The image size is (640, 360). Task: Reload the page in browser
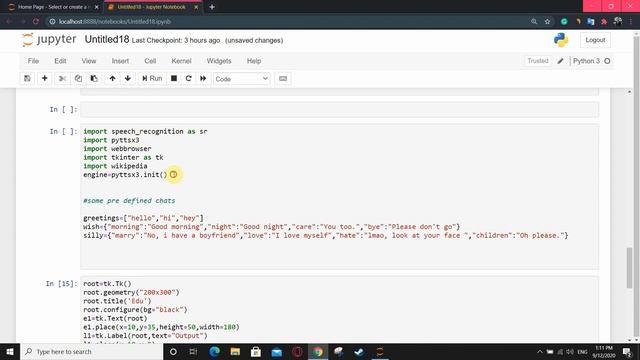click(36, 22)
